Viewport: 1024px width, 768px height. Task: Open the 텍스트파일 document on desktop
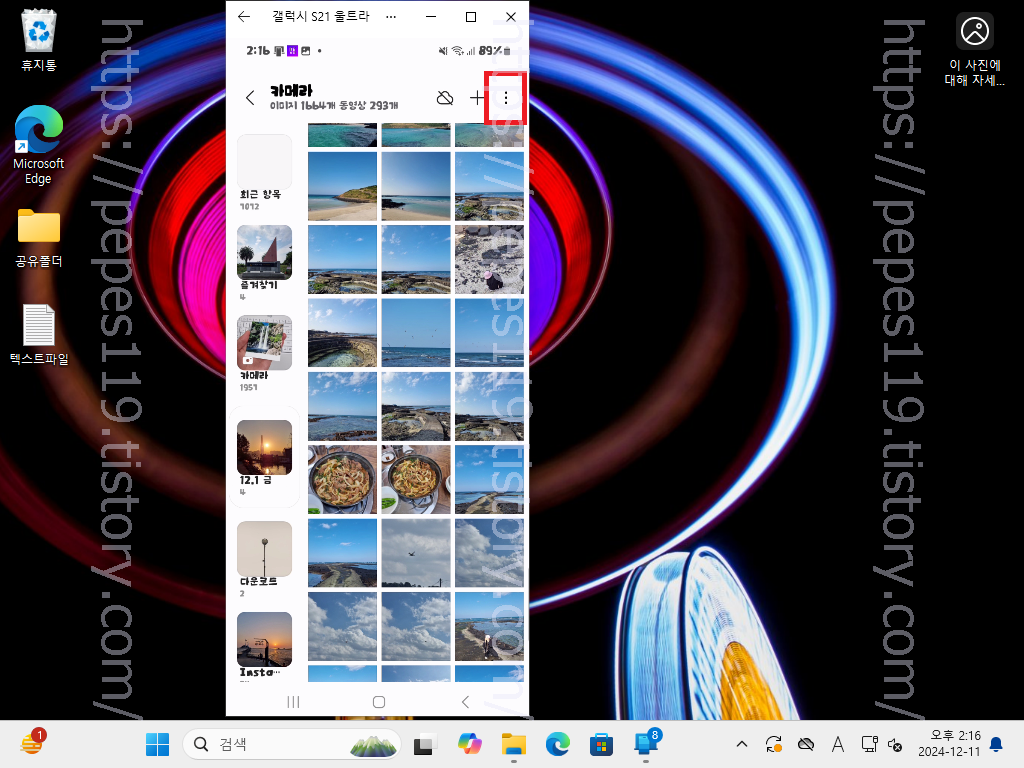click(39, 334)
